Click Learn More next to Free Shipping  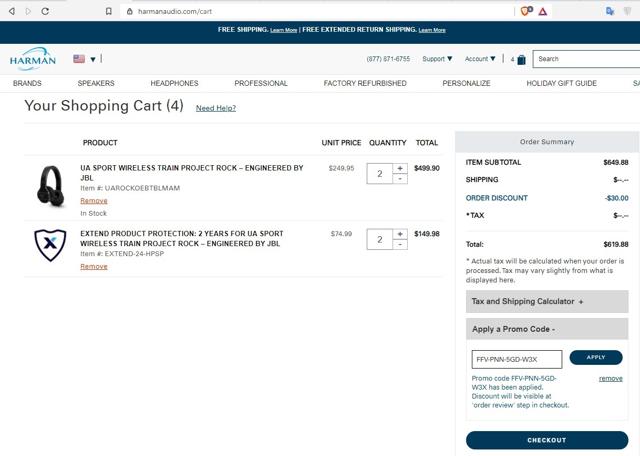pos(284,30)
